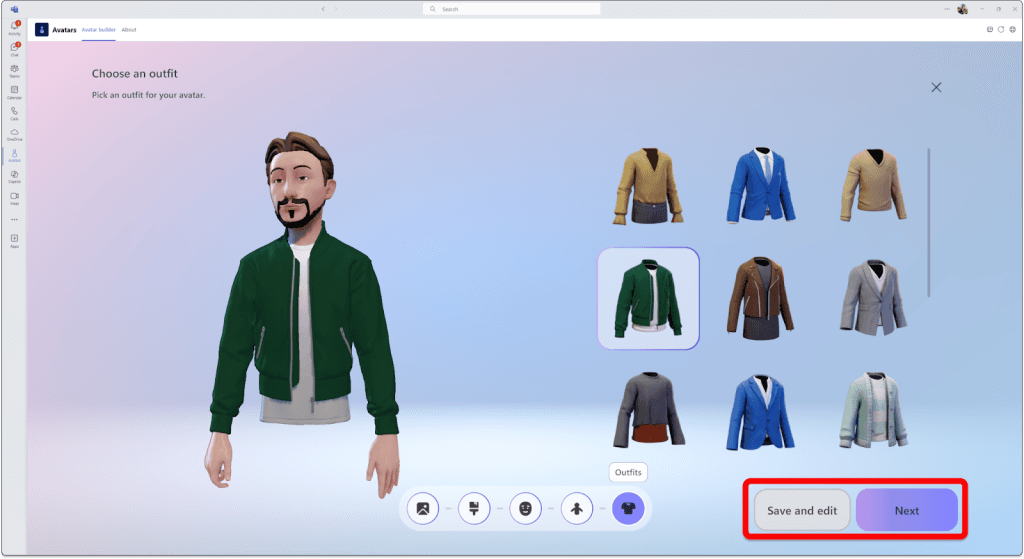Viewport: 1024px width, 559px height.
Task: Open the Apps store in the sidebar
Action: pos(14,241)
